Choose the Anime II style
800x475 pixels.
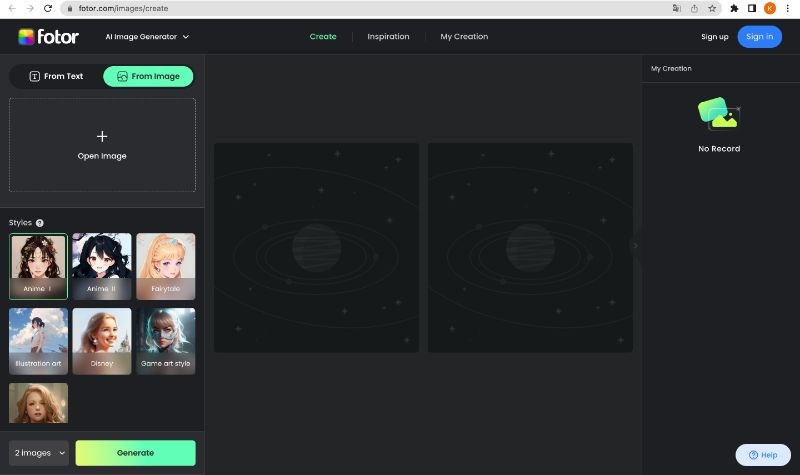click(102, 266)
